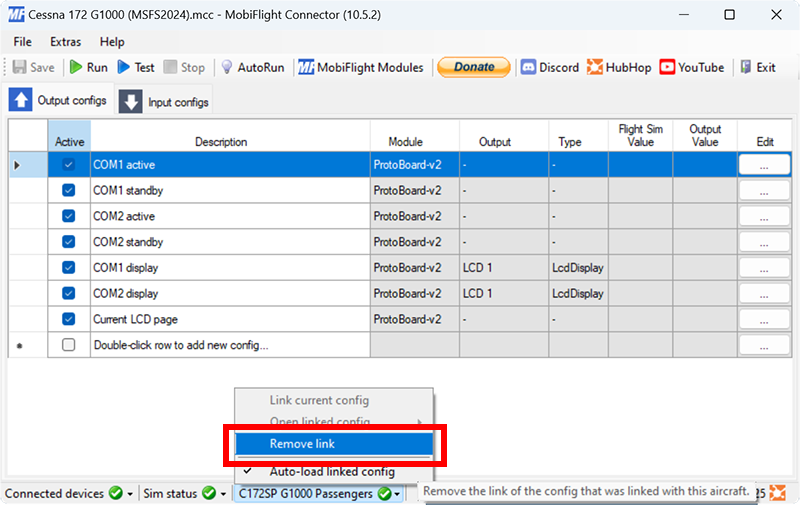Sort by the Module column header
This screenshot has height=505, width=800.
click(x=415, y=136)
